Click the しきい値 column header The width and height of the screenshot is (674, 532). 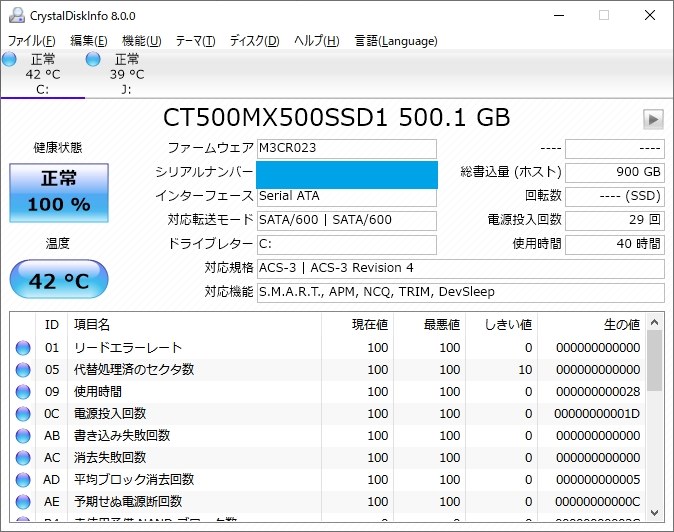[502, 324]
